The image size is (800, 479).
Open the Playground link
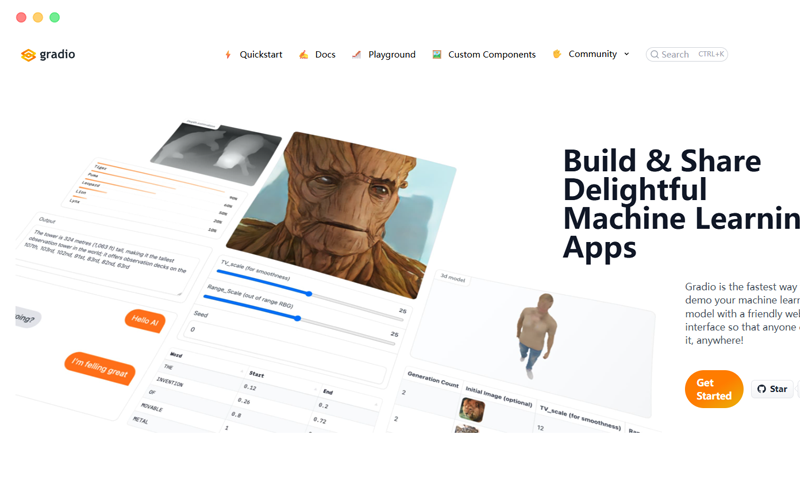pos(392,55)
